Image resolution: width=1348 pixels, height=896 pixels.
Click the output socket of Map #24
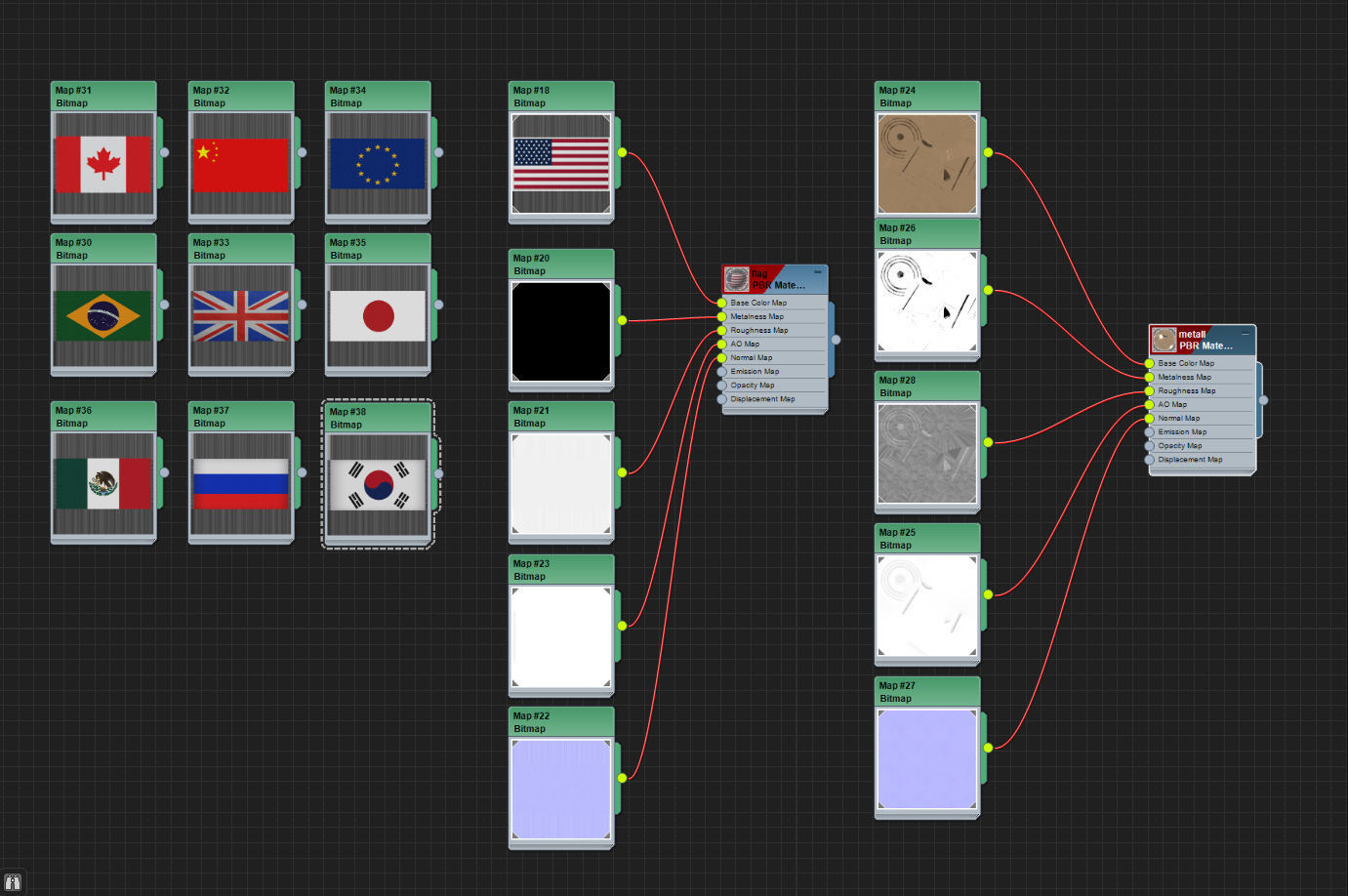(988, 152)
